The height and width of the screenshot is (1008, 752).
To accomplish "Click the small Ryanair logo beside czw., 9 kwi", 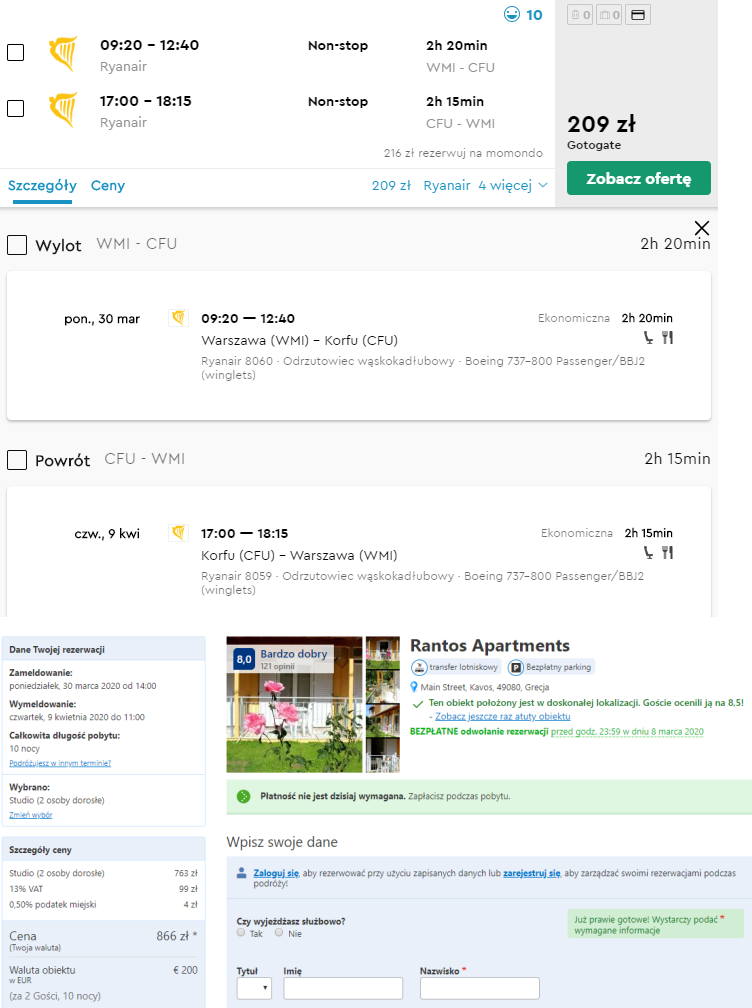I will click(178, 532).
